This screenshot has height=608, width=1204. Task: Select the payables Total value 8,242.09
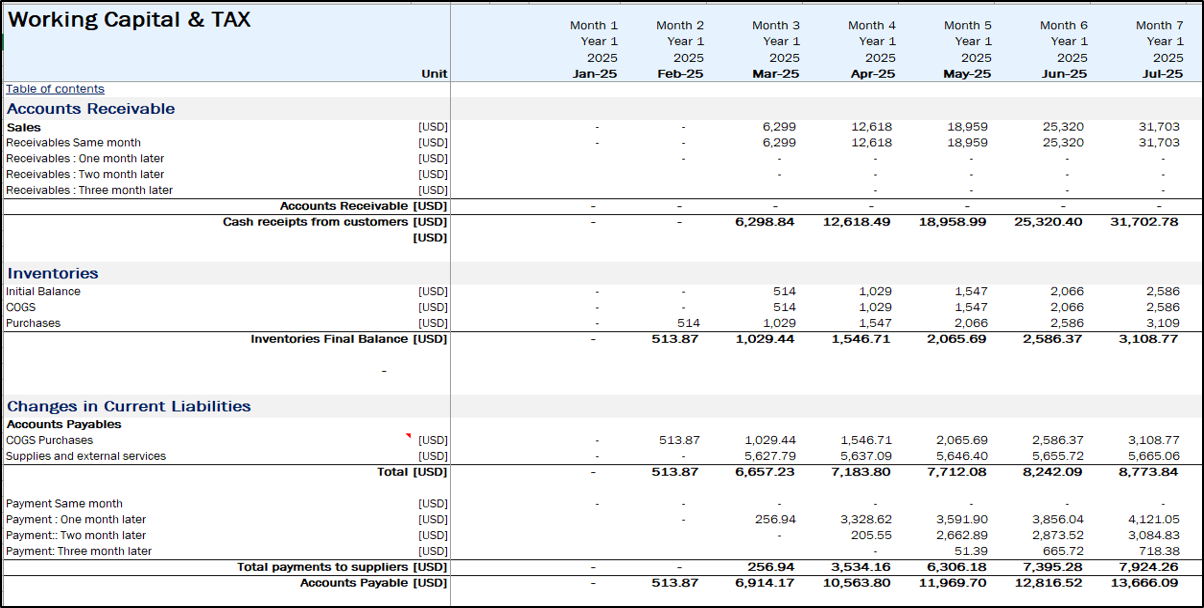tap(1050, 472)
